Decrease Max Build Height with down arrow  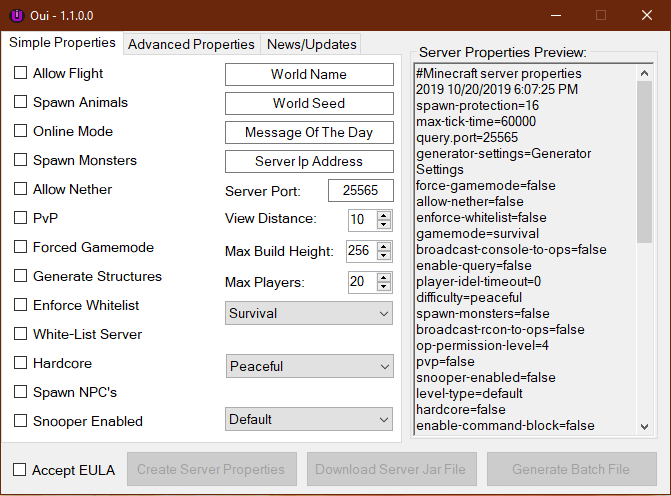384,256
